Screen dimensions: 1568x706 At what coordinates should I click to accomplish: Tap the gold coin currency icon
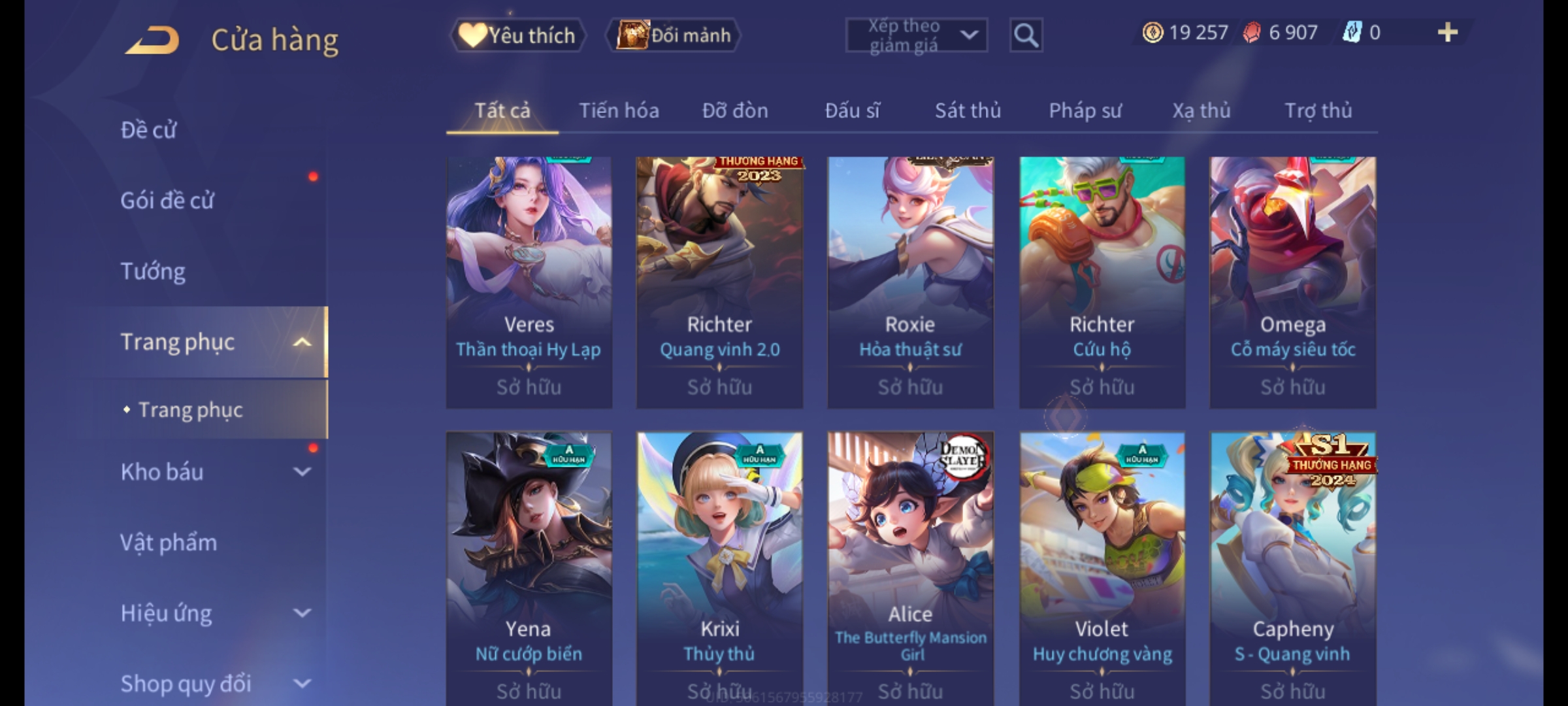click(1152, 33)
